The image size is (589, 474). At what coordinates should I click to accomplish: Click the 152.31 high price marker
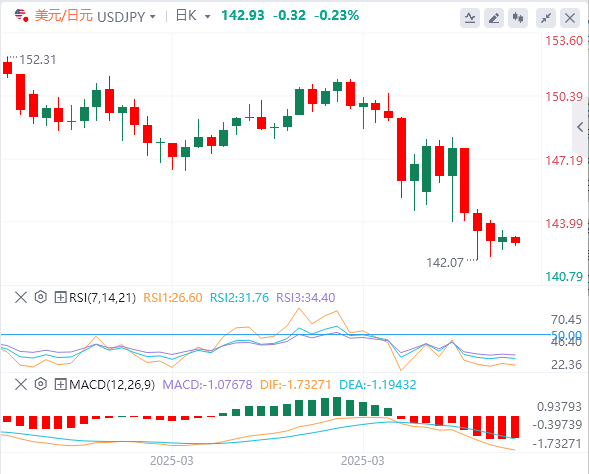coord(38,60)
